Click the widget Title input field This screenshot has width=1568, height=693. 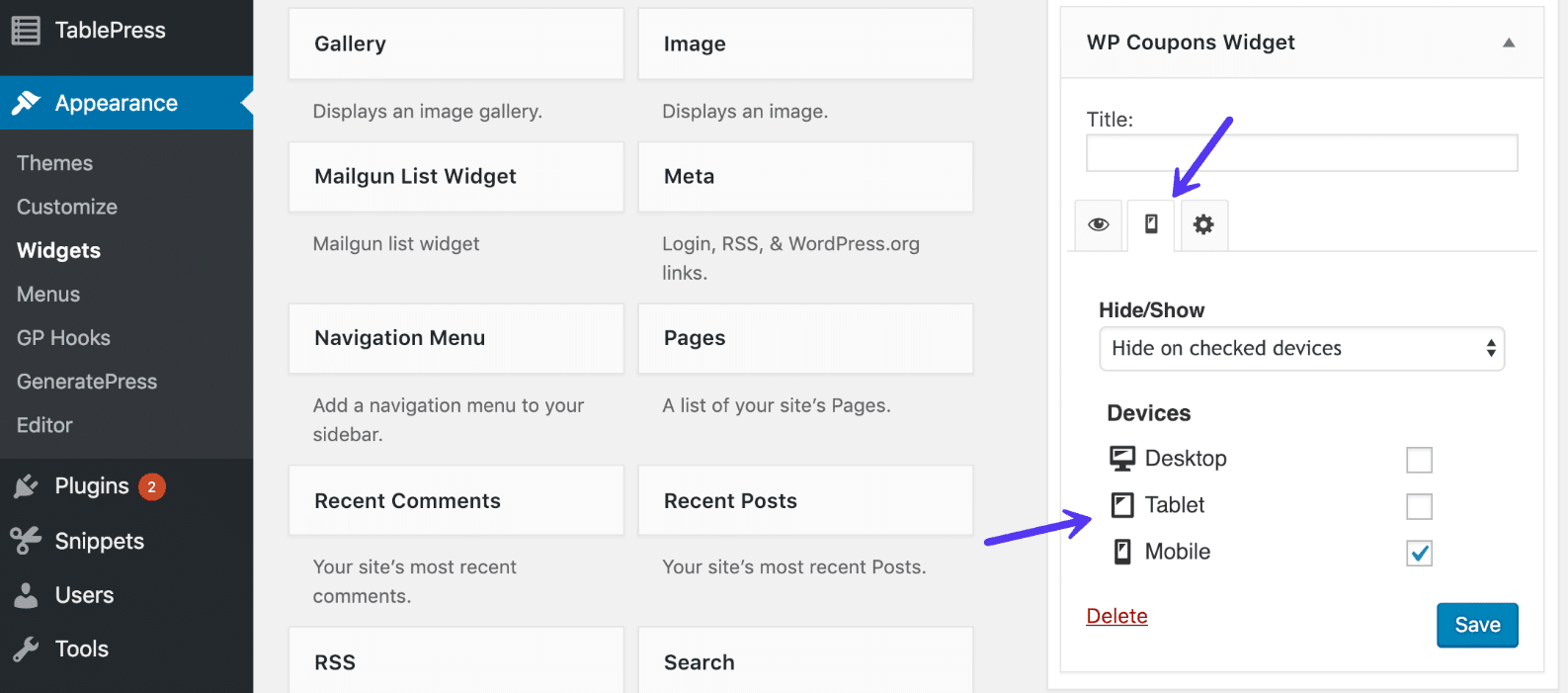coord(1301,153)
